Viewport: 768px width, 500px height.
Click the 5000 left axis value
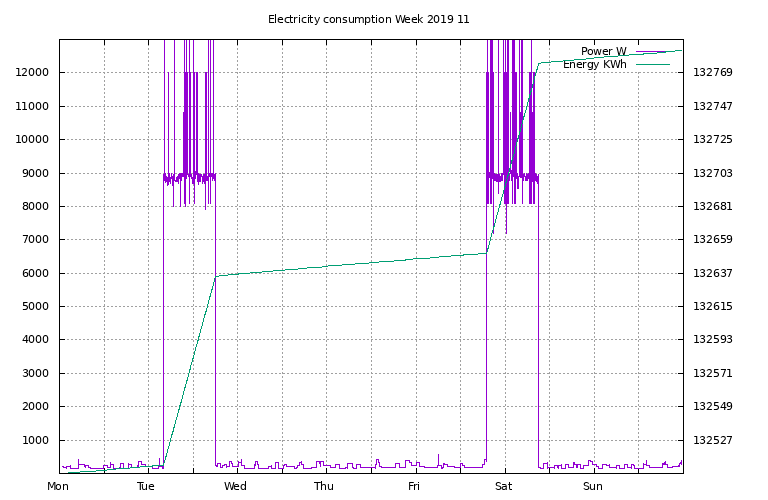pyautogui.click(x=36, y=307)
